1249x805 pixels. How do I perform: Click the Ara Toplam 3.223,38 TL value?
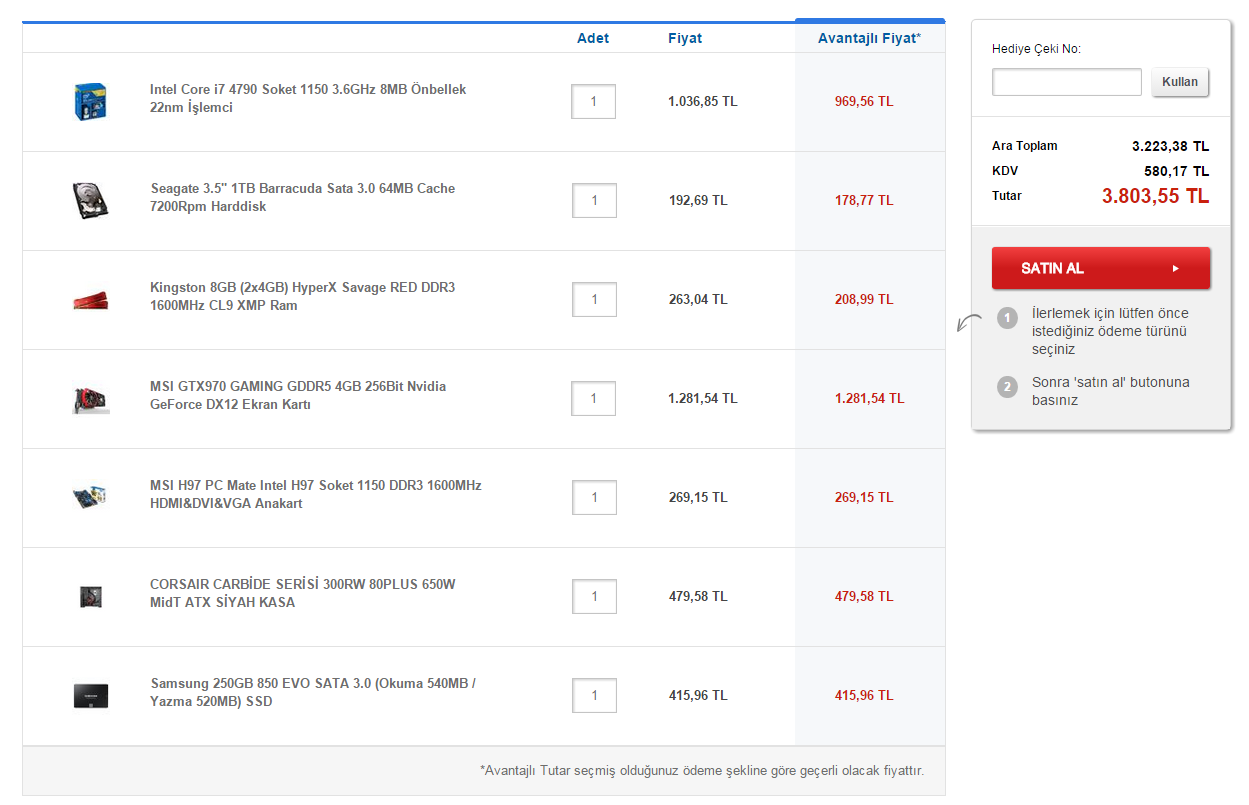[x=1170, y=146]
